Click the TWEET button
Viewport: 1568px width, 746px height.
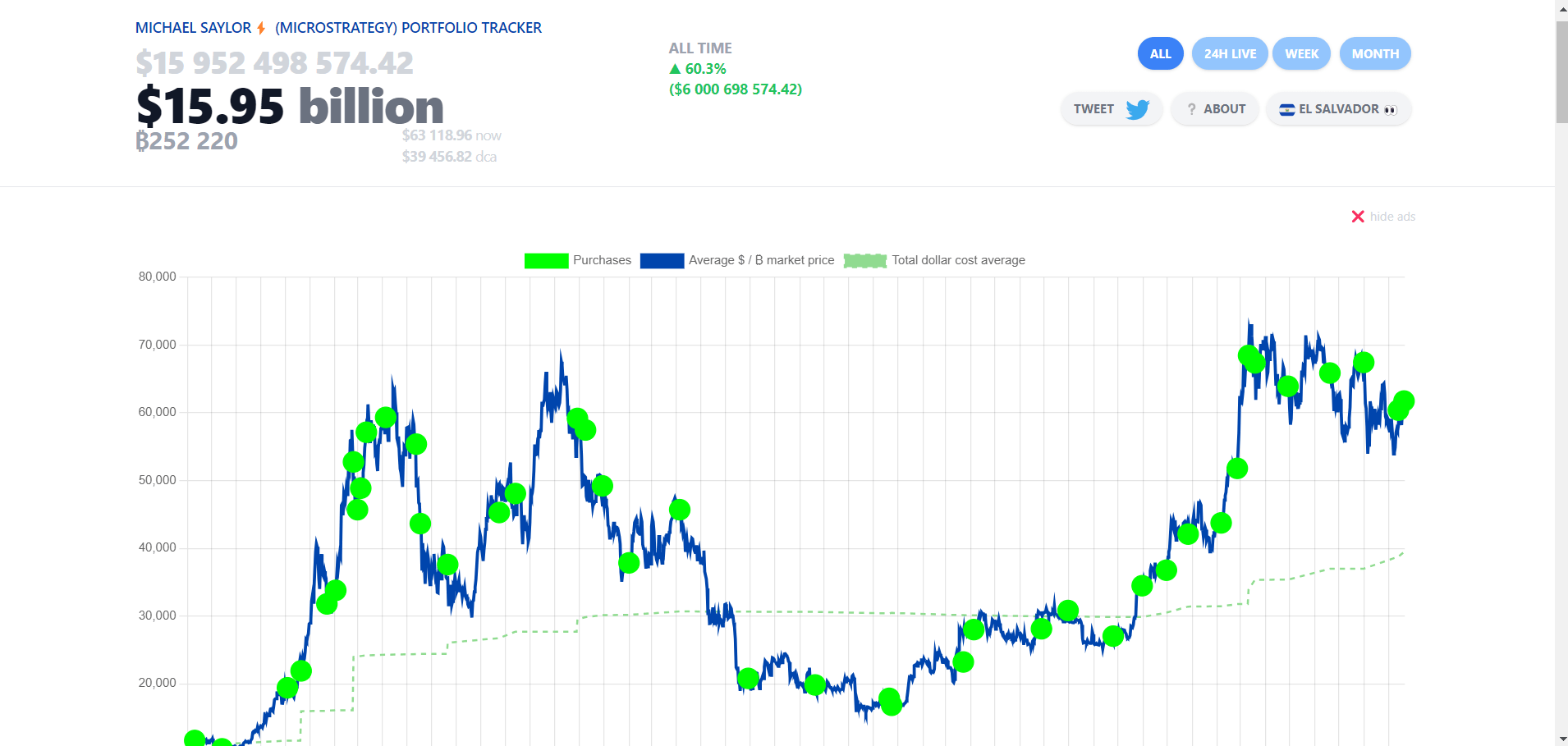pyautogui.click(x=1112, y=109)
